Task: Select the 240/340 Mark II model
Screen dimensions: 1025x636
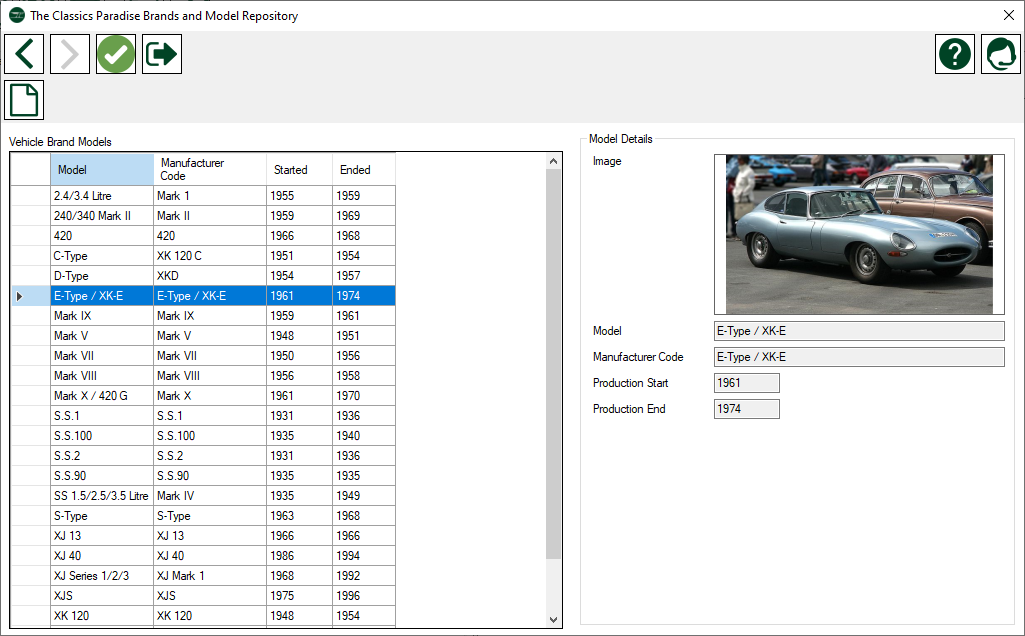Action: (x=102, y=216)
